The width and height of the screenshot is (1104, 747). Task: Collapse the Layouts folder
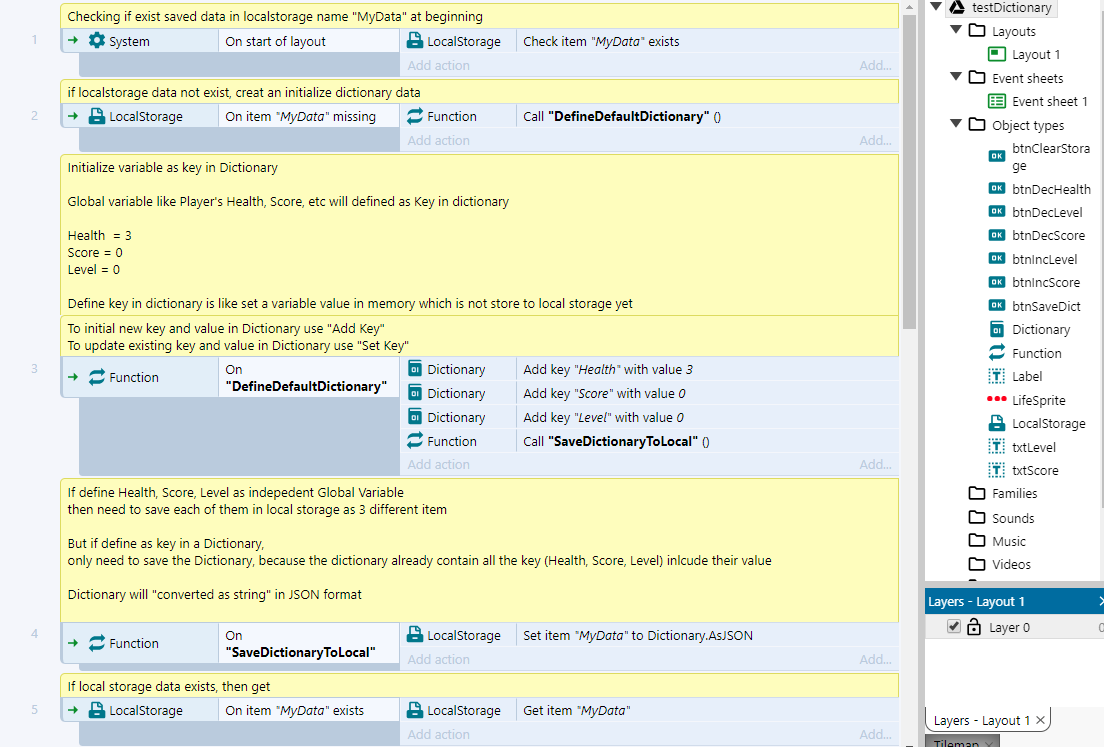(955, 31)
